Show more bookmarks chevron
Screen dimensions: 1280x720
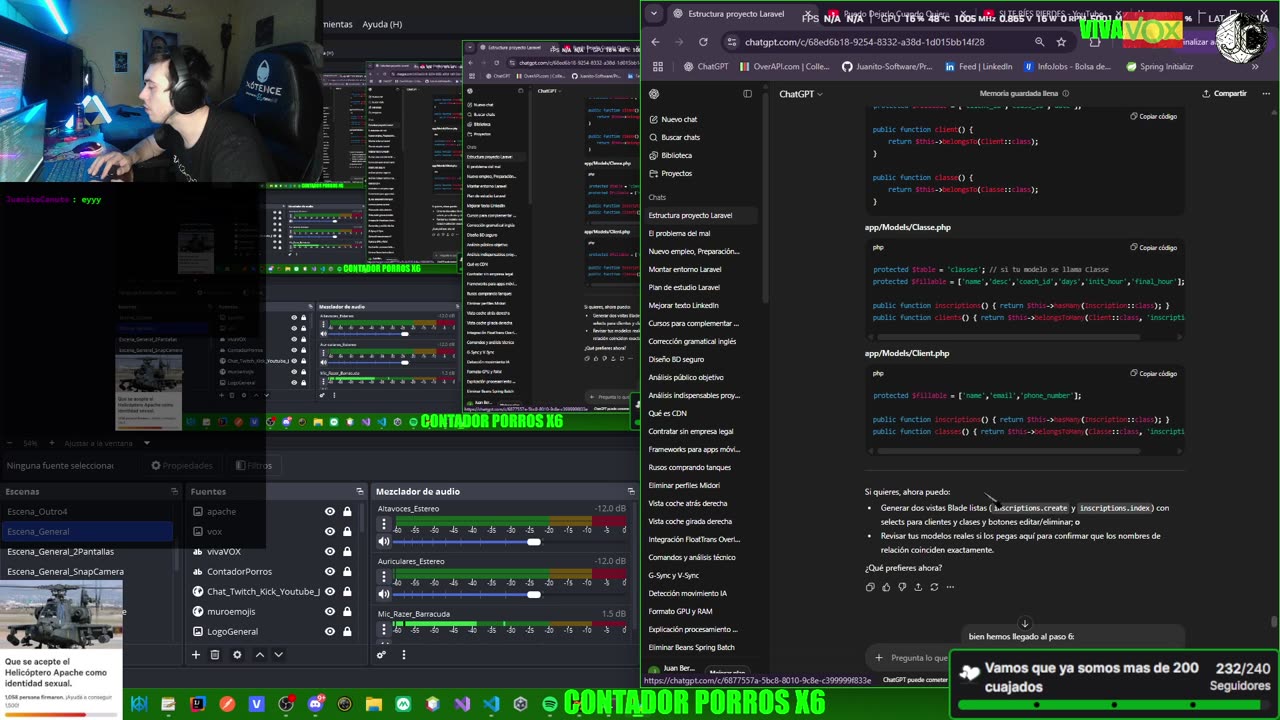[x=1255, y=67]
